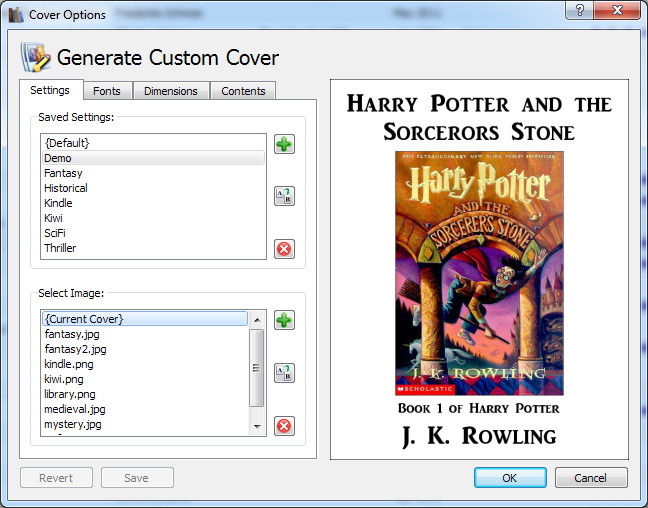The width and height of the screenshot is (648, 508).
Task: Click image list scrollbar down arrow
Action: [257, 426]
